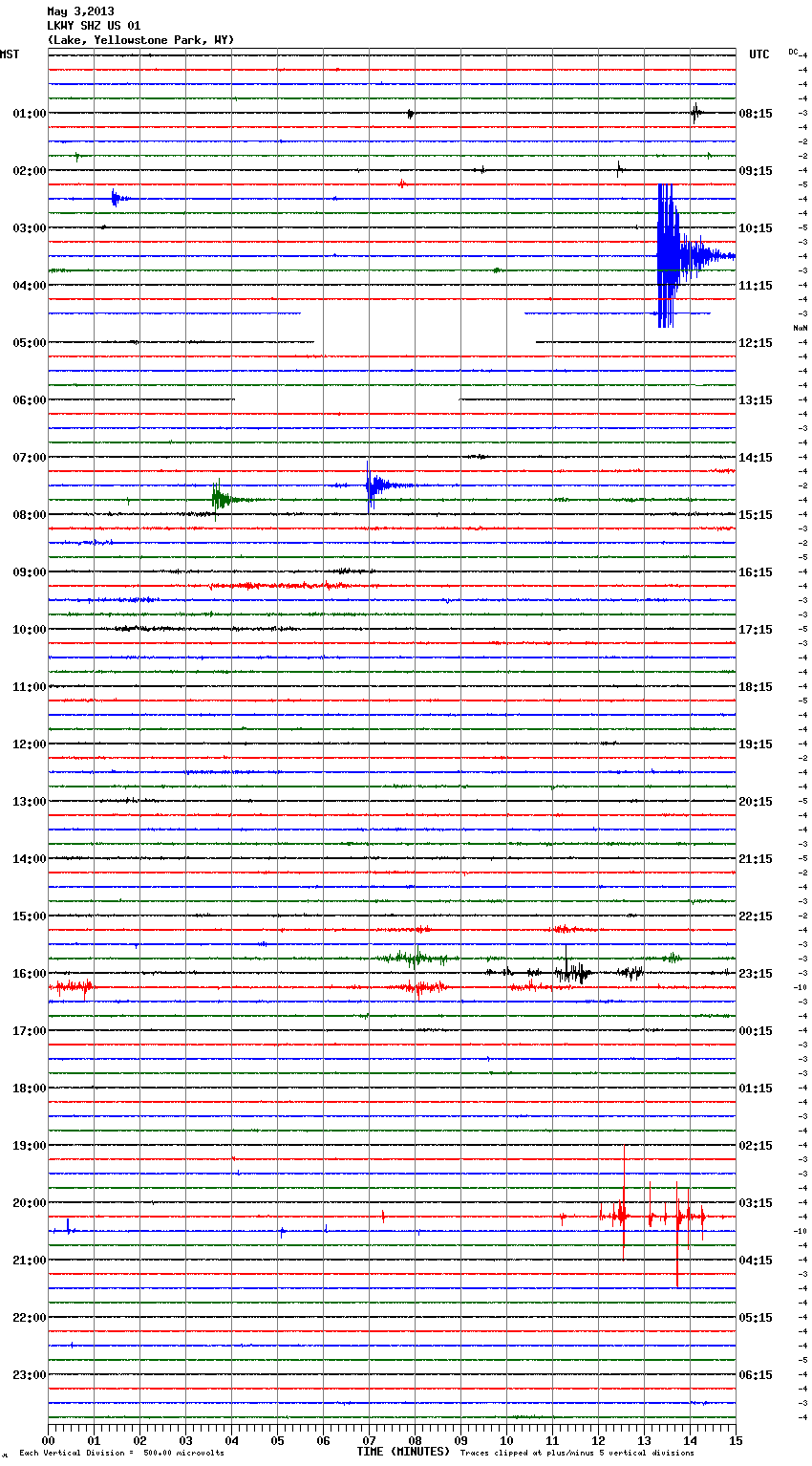This screenshot has width=812, height=1466.
Task: Select the 23:00 MST time label
Action: pyautogui.click(x=29, y=1375)
